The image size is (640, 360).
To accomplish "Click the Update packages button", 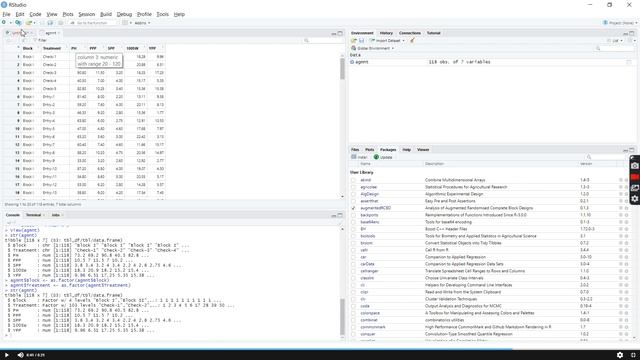I will (x=383, y=157).
